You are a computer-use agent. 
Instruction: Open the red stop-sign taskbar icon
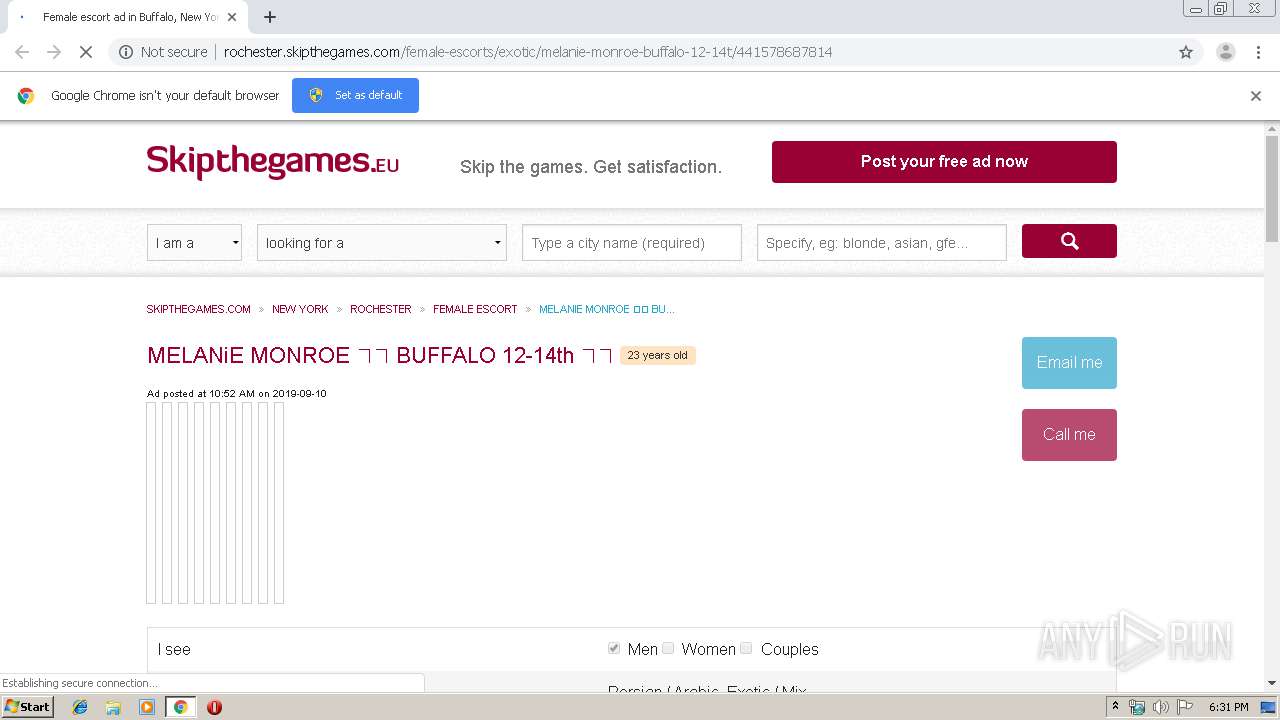214,707
